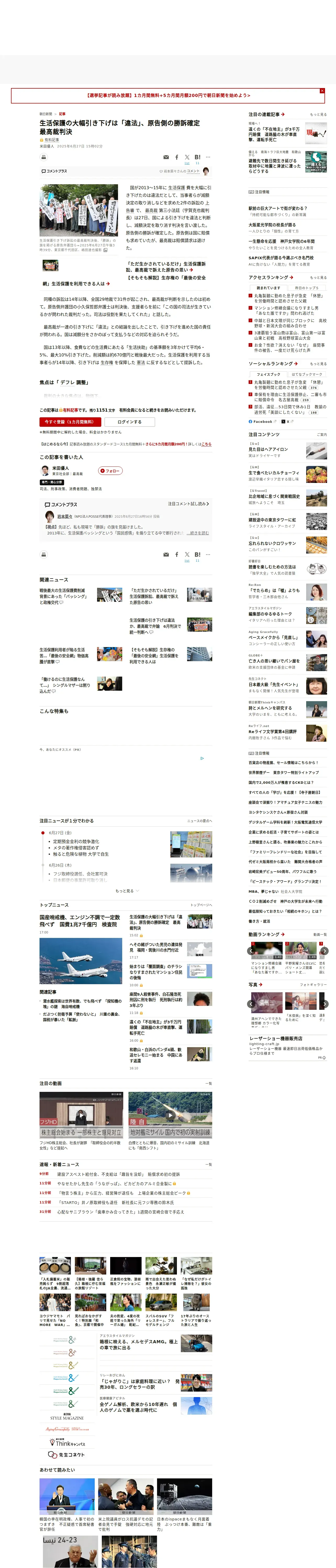
Task: Open 見た目はヘアアイロン featured content
Action: (268, 449)
